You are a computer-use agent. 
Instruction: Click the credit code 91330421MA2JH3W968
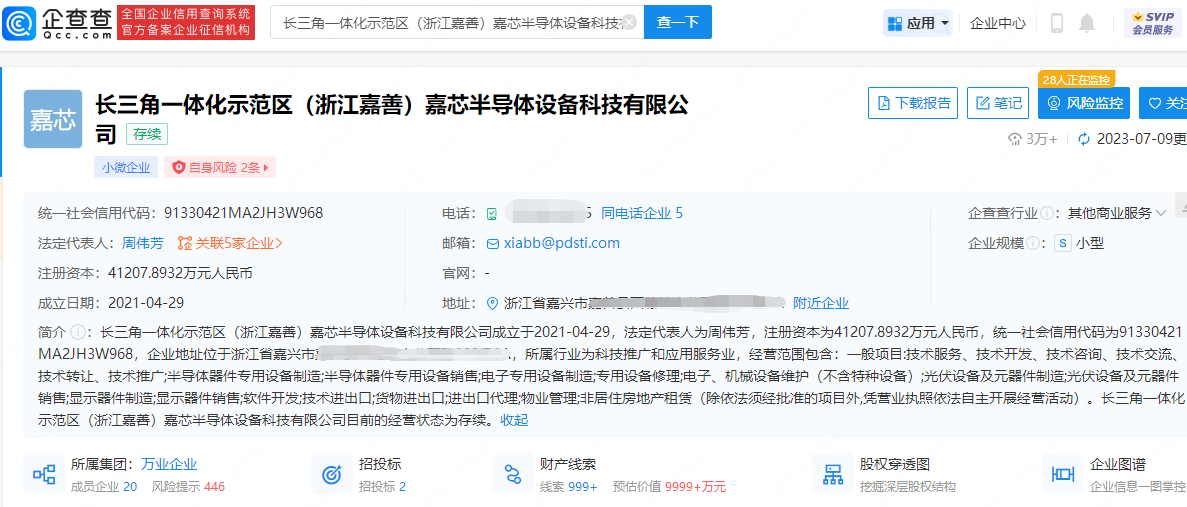244,213
